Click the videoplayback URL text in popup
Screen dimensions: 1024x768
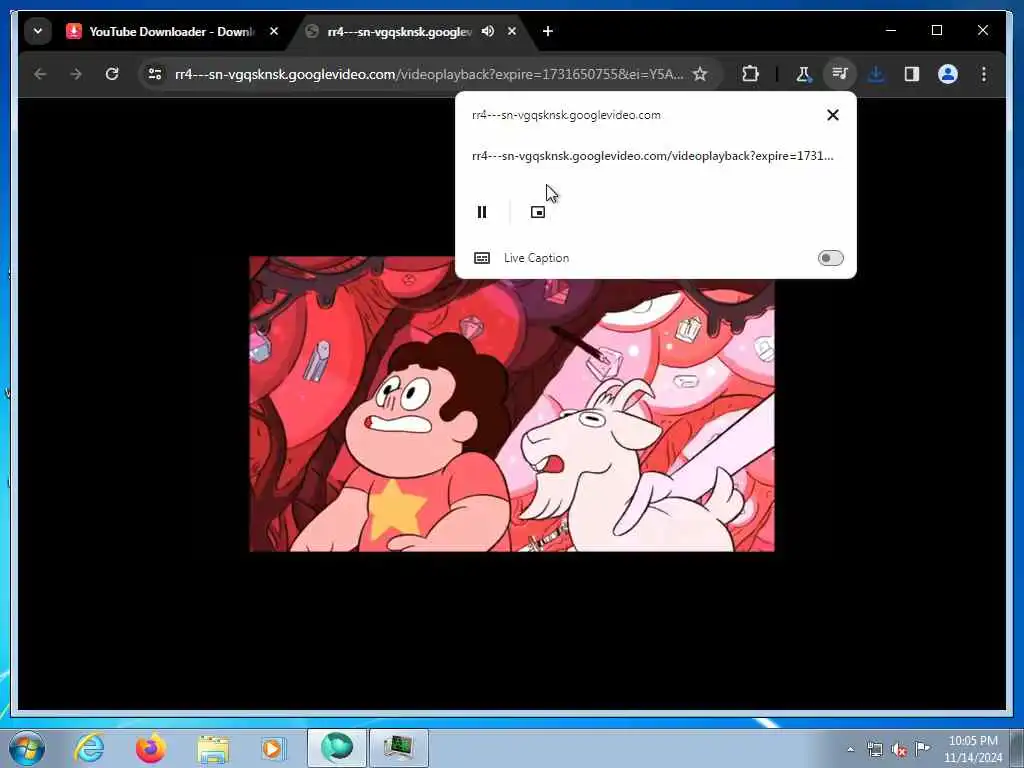652,156
